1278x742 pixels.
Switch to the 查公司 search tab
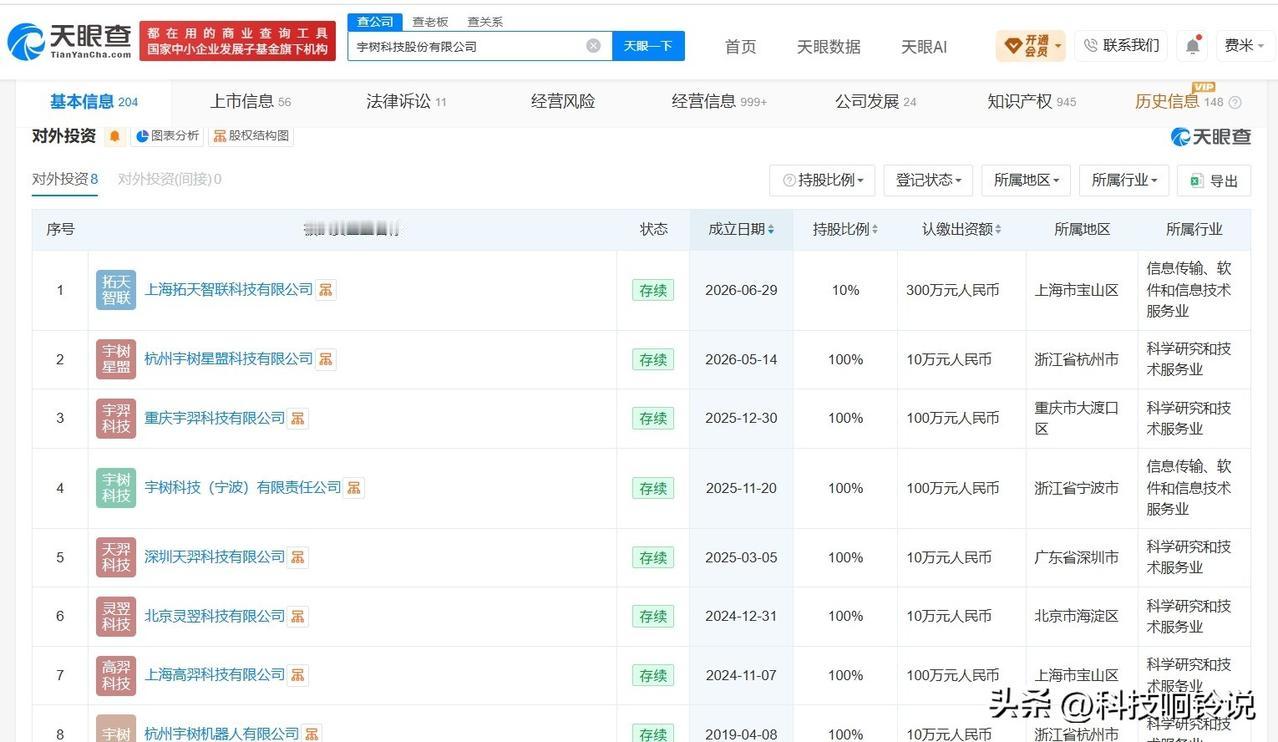pyautogui.click(x=375, y=21)
